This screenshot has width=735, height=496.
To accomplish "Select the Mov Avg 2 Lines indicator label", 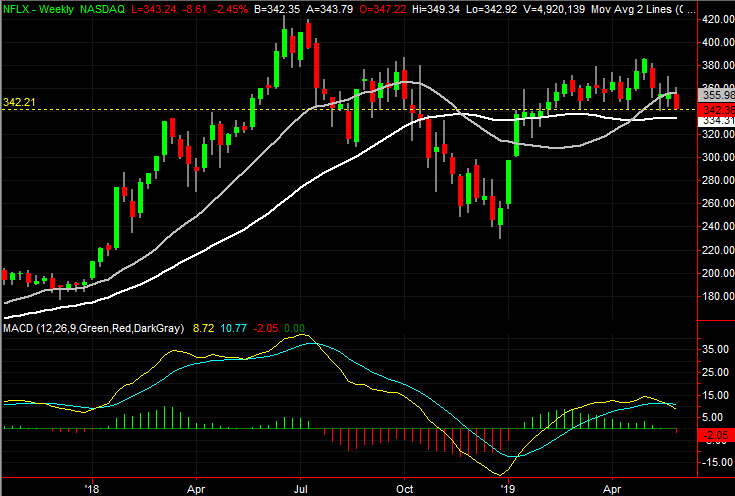I will pos(642,9).
